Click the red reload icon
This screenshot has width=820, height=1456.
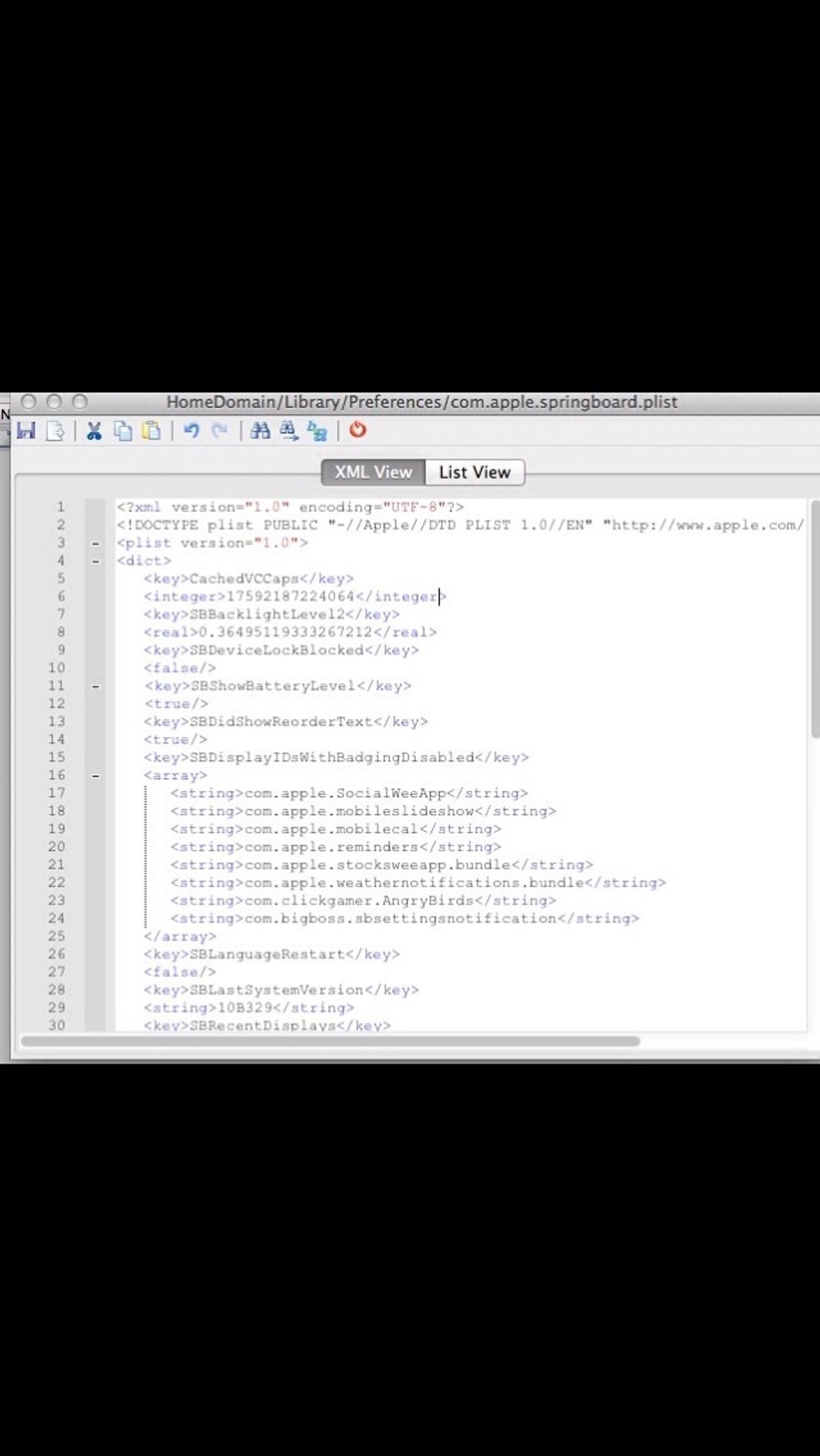coord(358,430)
